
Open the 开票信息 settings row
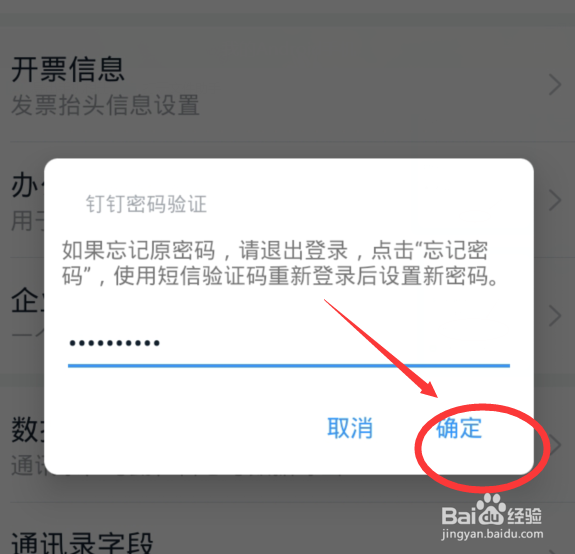(287, 84)
